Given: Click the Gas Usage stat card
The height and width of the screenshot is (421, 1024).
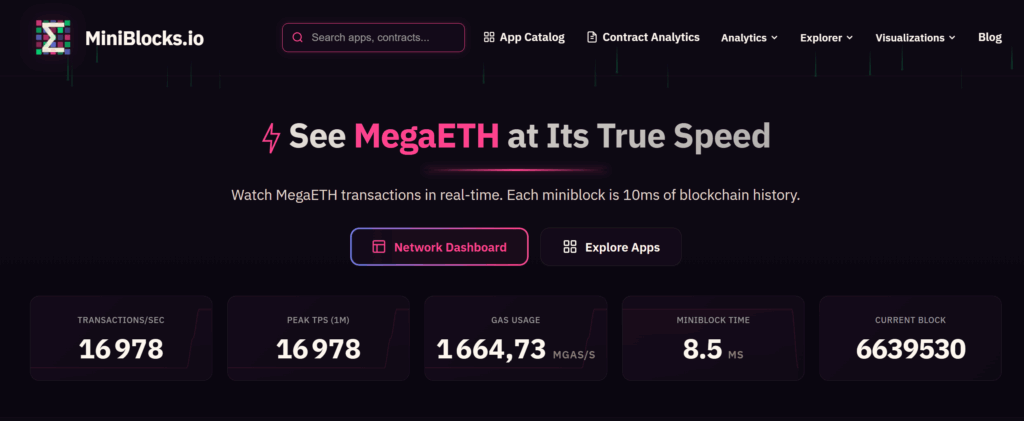Looking at the screenshot, I should pos(516,337).
